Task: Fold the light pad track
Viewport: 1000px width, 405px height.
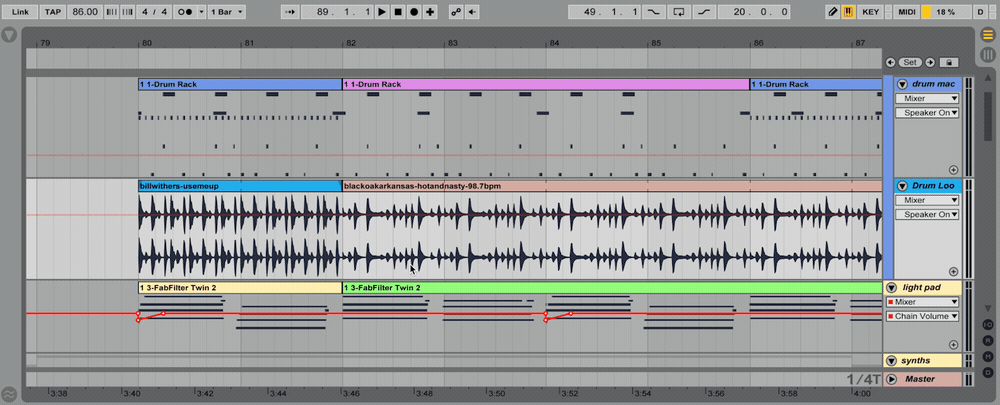Action: pos(892,288)
